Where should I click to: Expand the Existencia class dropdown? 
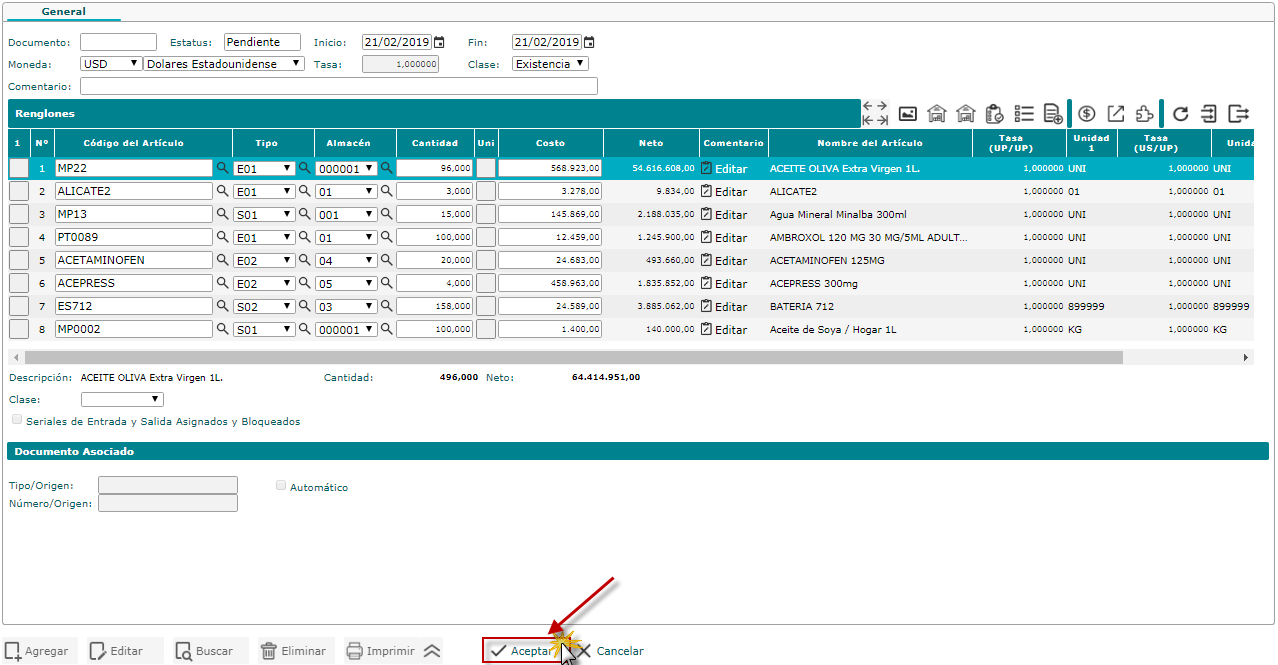(550, 64)
